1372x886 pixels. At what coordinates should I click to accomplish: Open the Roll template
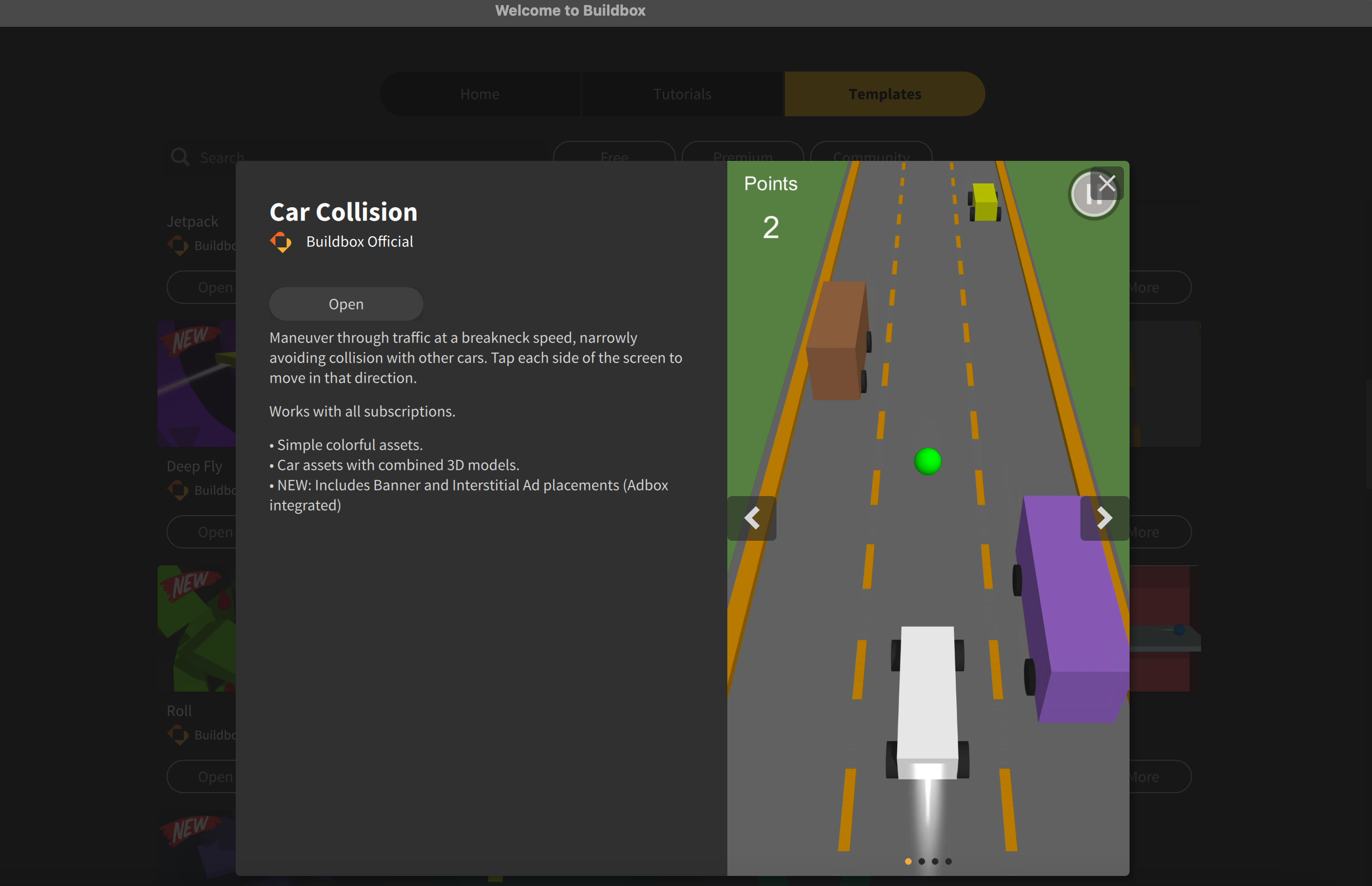click(201, 776)
